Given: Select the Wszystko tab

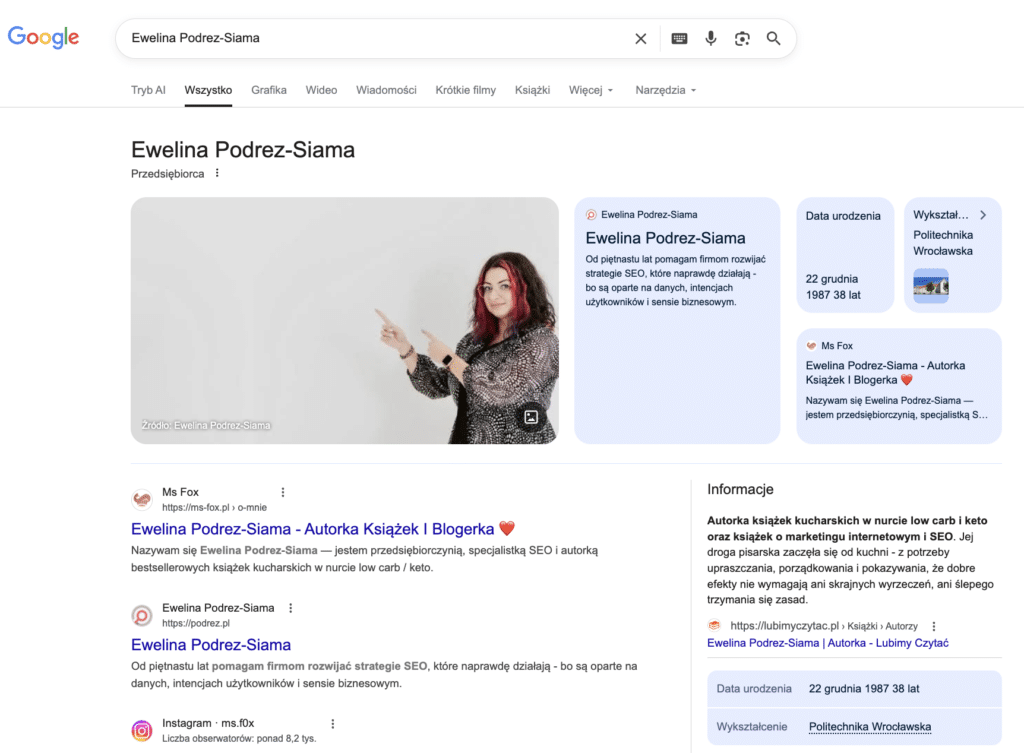Looking at the screenshot, I should 208,90.
